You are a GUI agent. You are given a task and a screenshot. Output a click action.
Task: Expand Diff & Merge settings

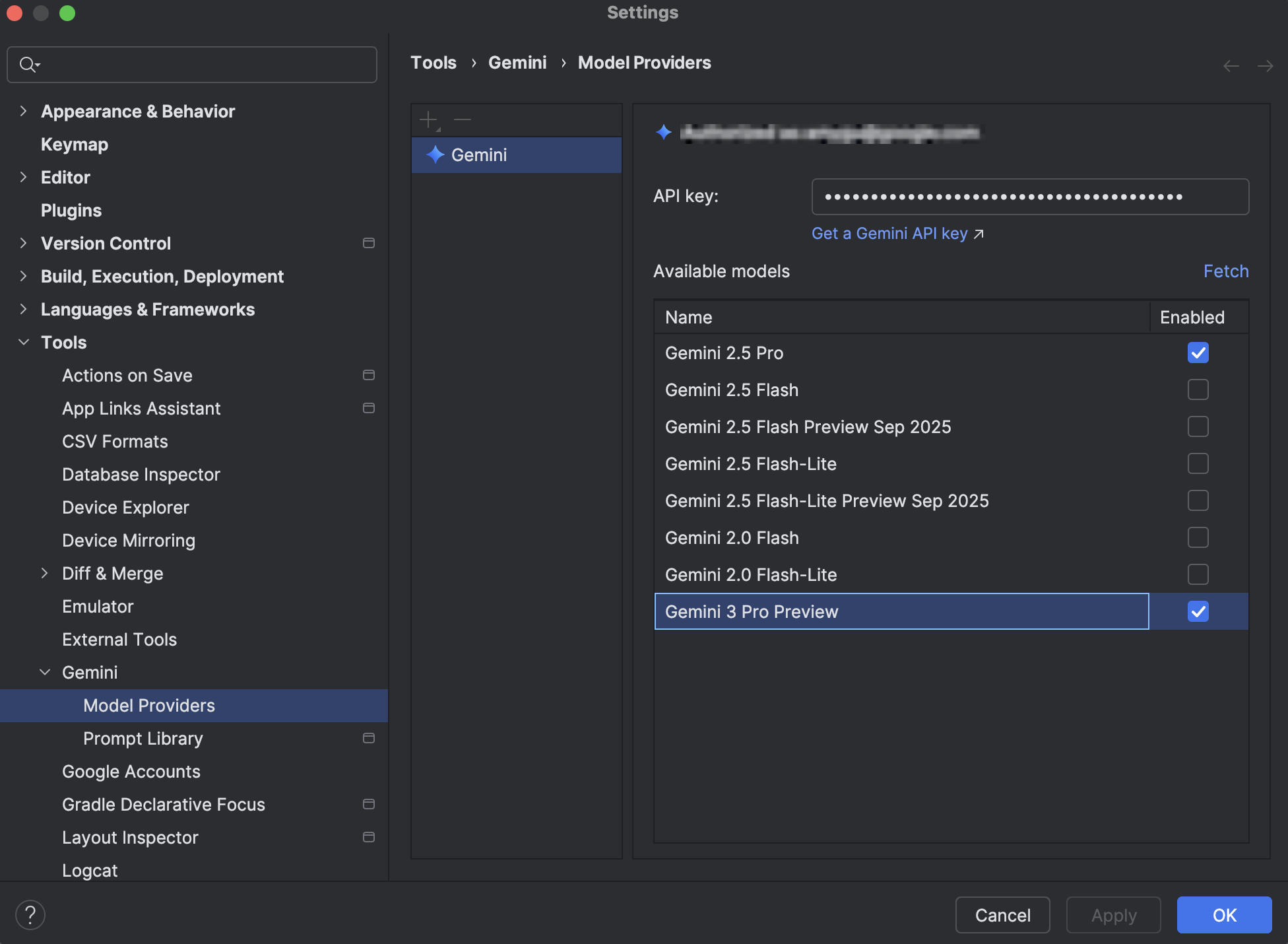pos(45,573)
